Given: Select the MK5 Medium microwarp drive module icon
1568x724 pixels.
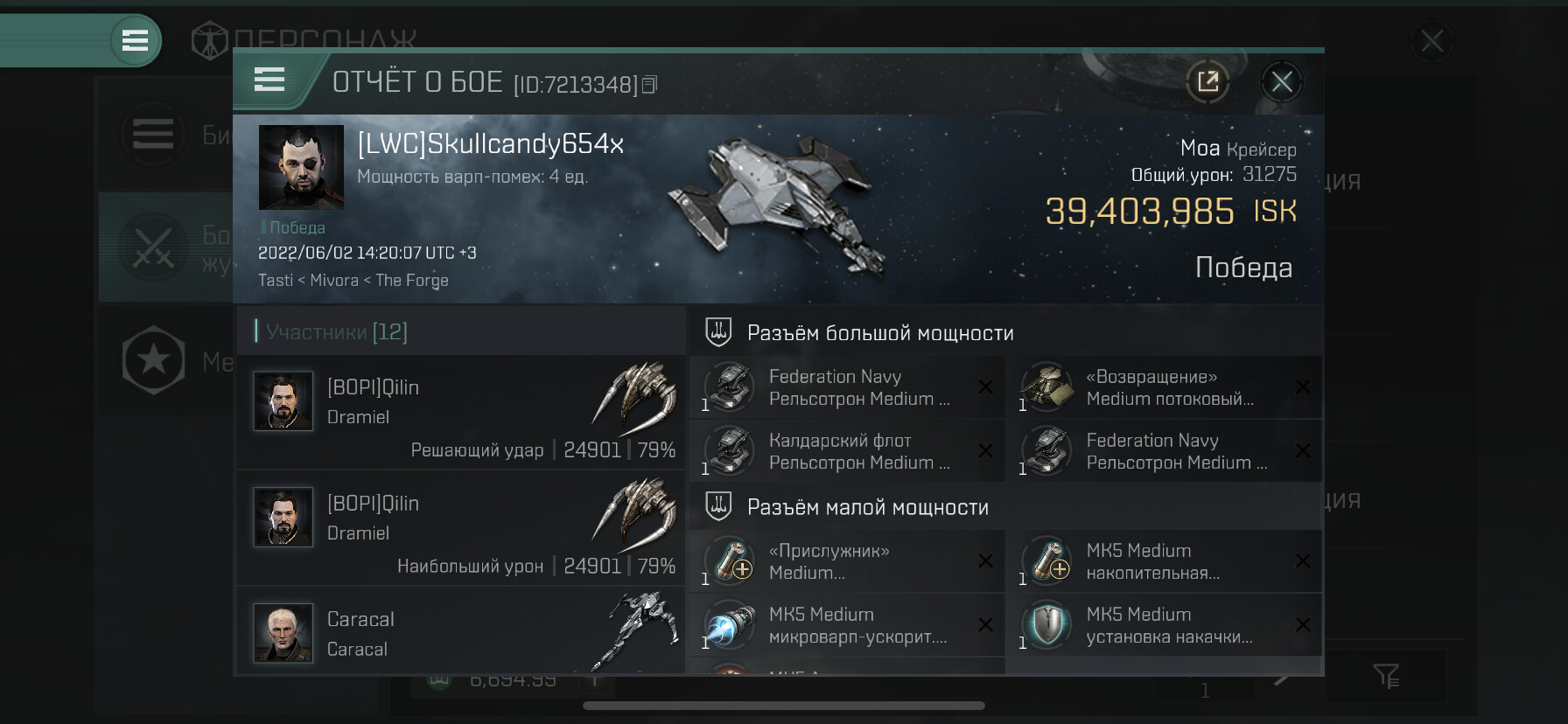Looking at the screenshot, I should point(730,625).
